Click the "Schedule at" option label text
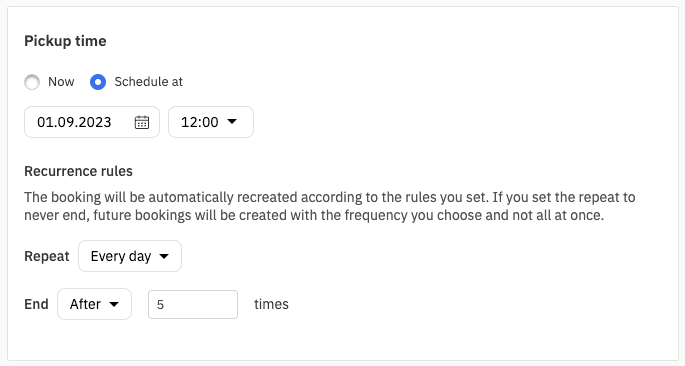 (149, 82)
